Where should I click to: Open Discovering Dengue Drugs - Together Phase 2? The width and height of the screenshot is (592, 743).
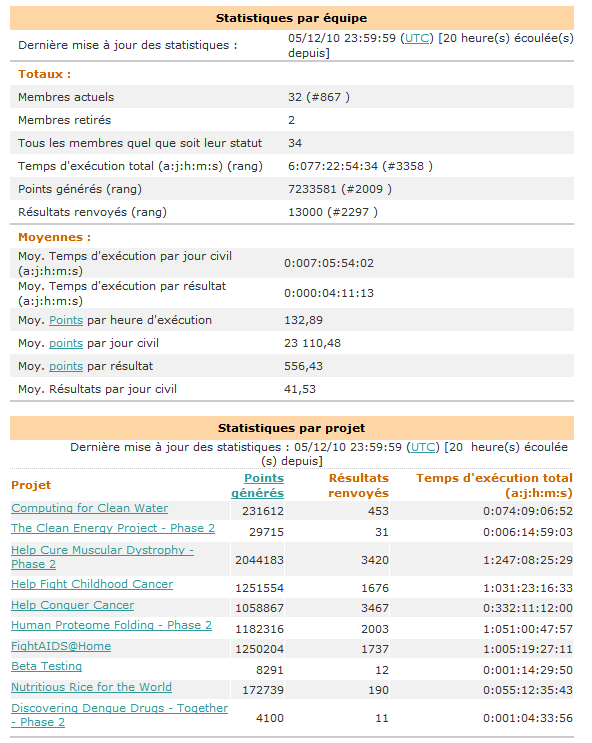coord(119,715)
